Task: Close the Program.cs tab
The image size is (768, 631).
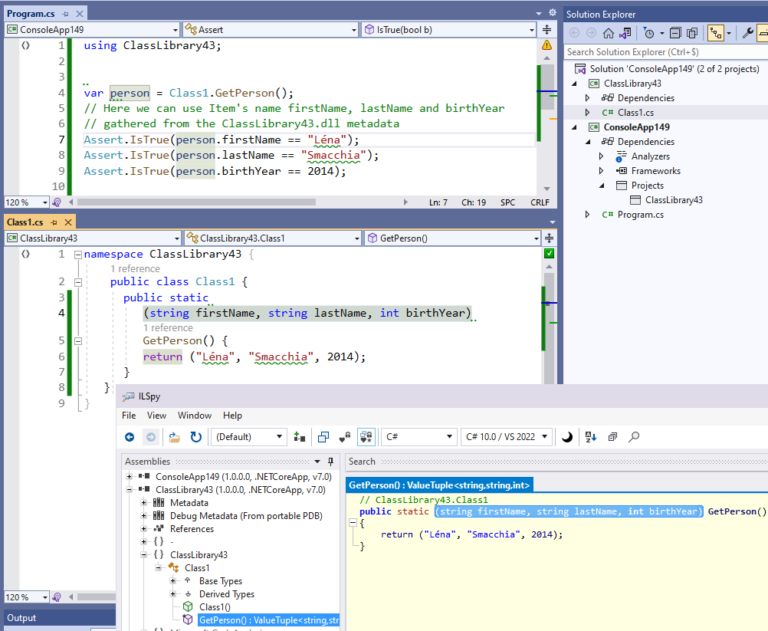Action: (79, 14)
